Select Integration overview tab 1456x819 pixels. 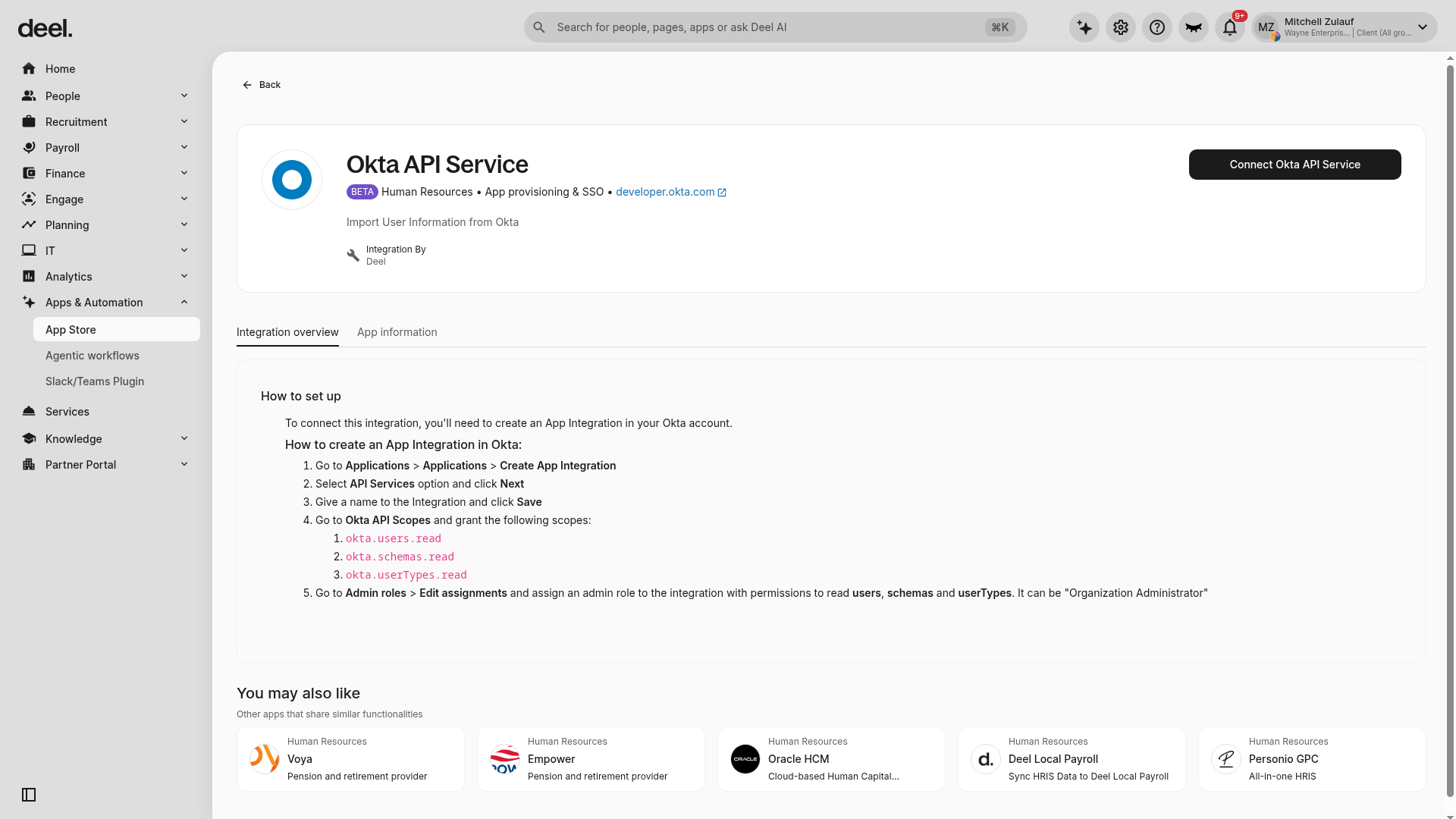[x=287, y=332]
